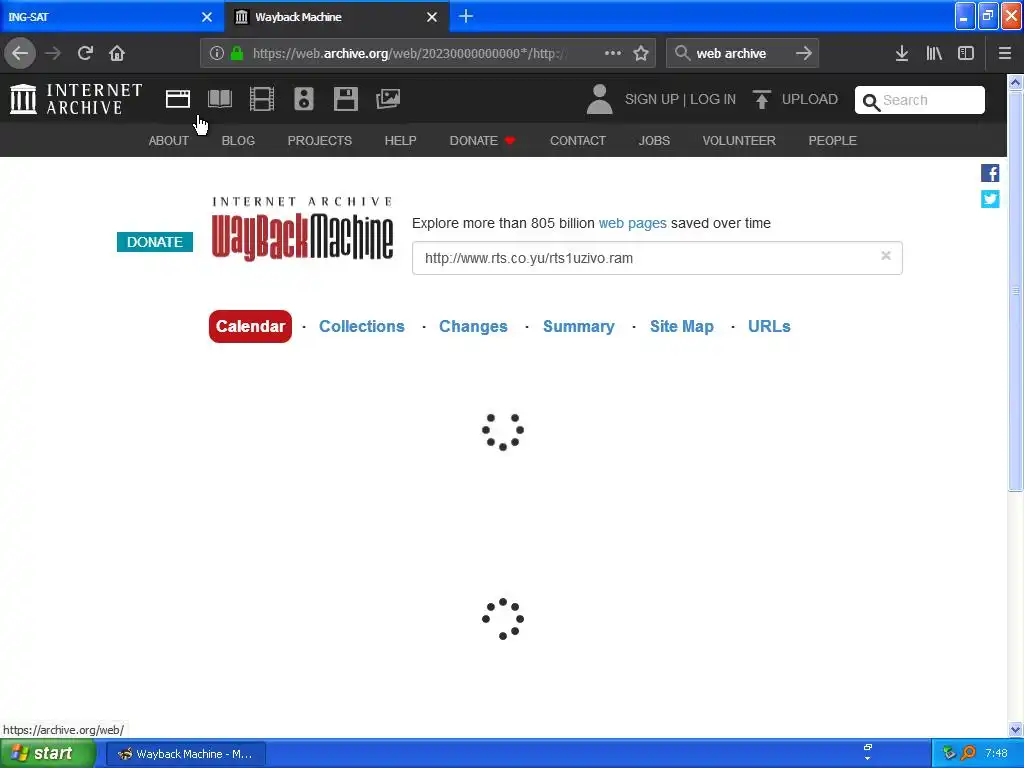Viewport: 1024px width, 768px height.
Task: Toggle Firefox sidebar view
Action: coord(966,54)
